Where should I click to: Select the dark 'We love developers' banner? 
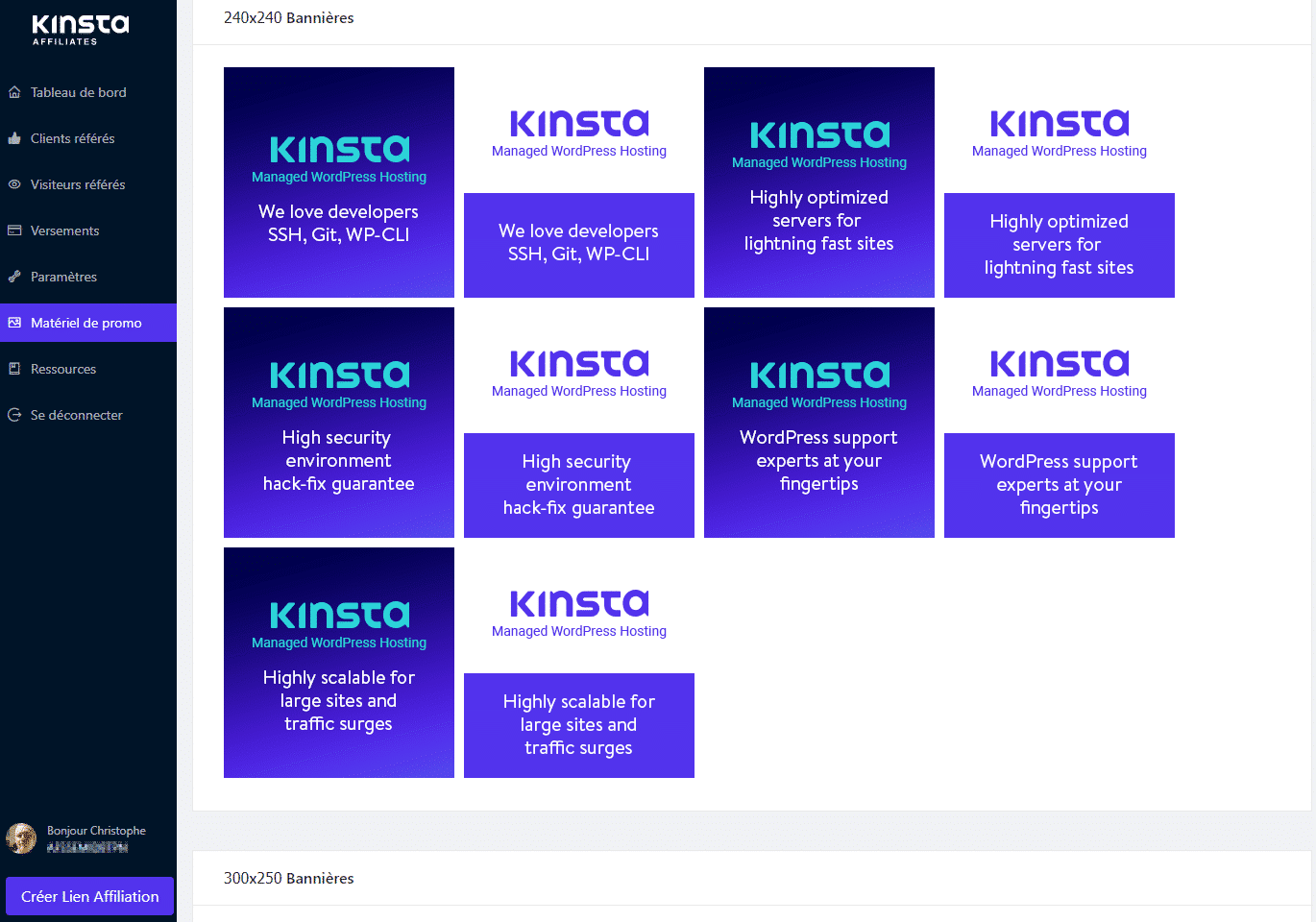338,182
